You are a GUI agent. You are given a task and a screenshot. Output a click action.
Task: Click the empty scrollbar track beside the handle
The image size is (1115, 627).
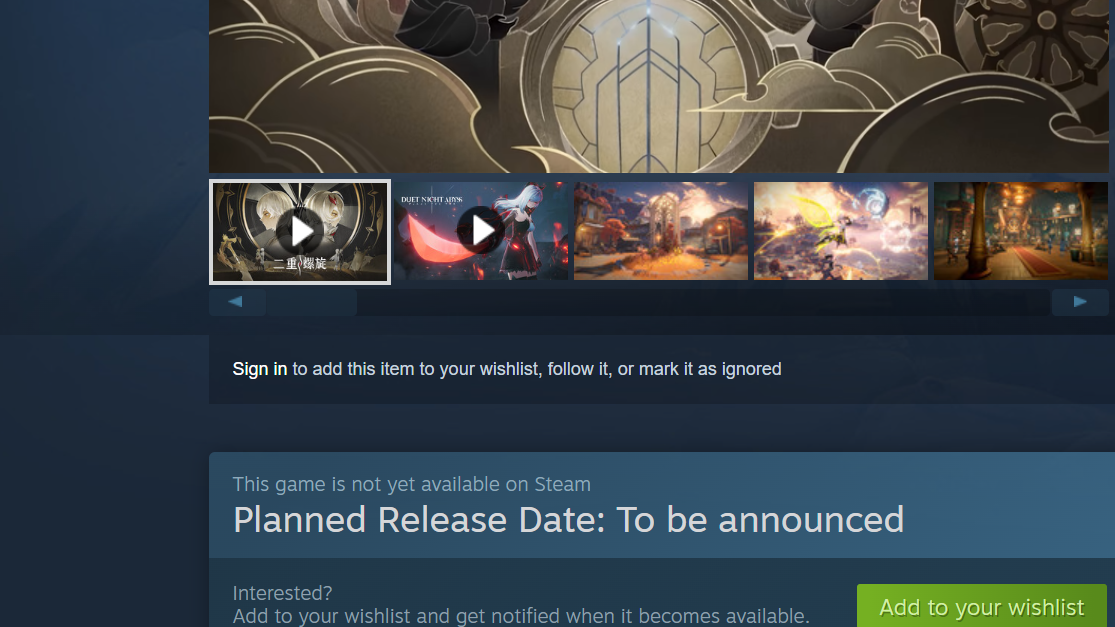pyautogui.click(x=704, y=302)
